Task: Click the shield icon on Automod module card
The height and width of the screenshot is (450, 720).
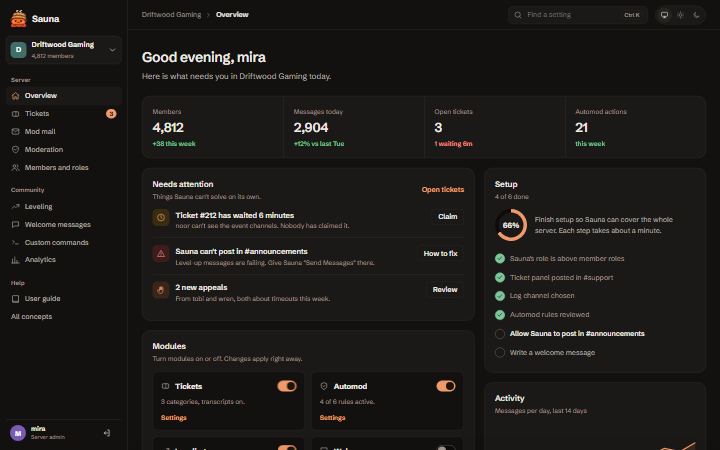Action: tap(324, 386)
